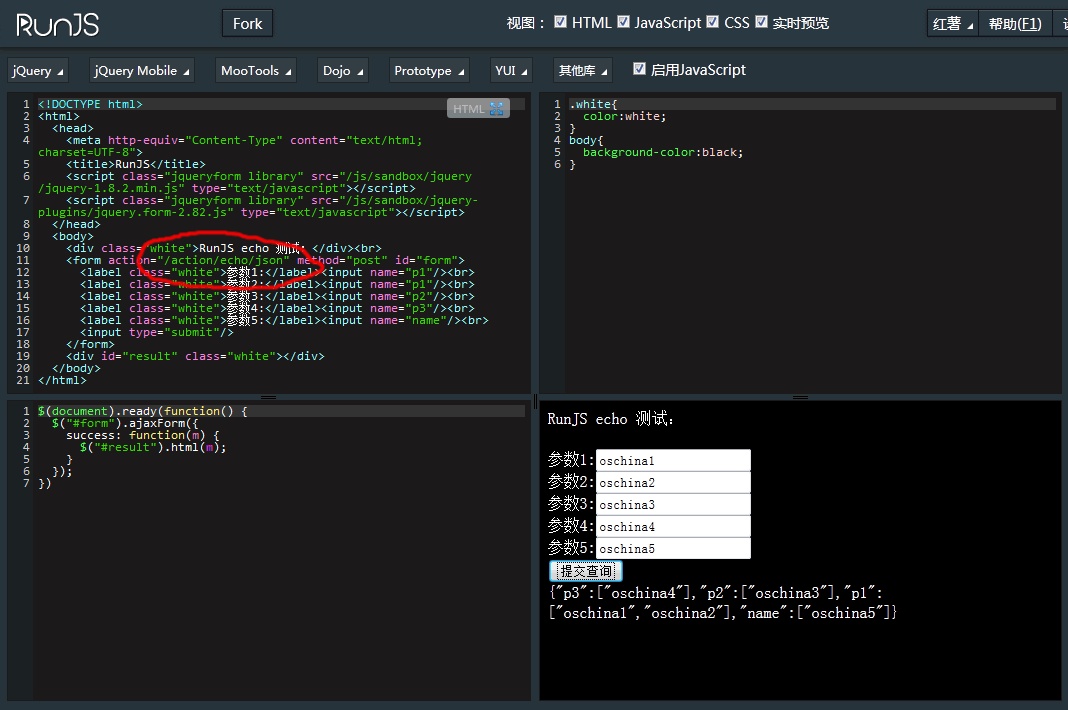Click the <!DOCTYPE html> line in HTML editor

point(90,104)
